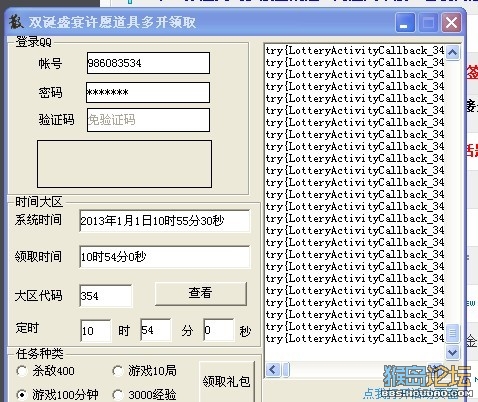
Task: Click the 验证码 field showing 免验证码
Action: (x=148, y=120)
